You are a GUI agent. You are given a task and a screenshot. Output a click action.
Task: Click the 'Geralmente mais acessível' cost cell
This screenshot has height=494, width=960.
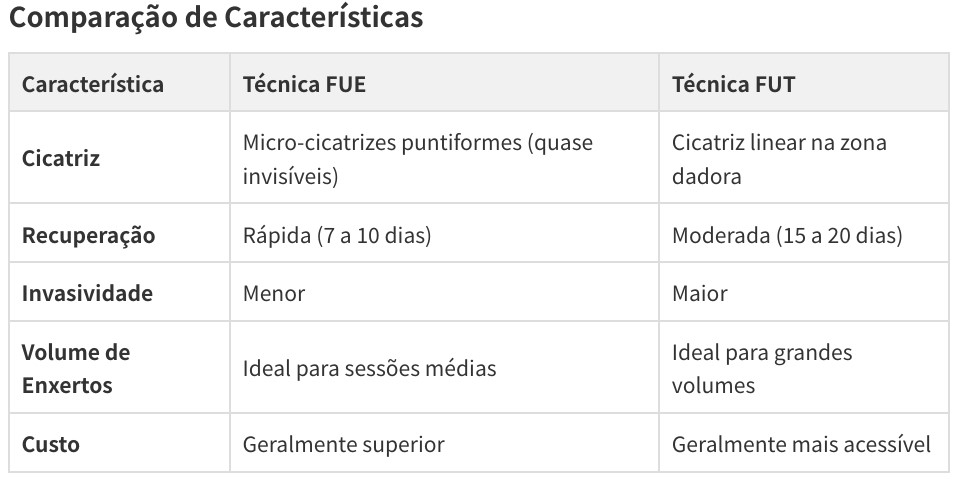tap(800, 444)
